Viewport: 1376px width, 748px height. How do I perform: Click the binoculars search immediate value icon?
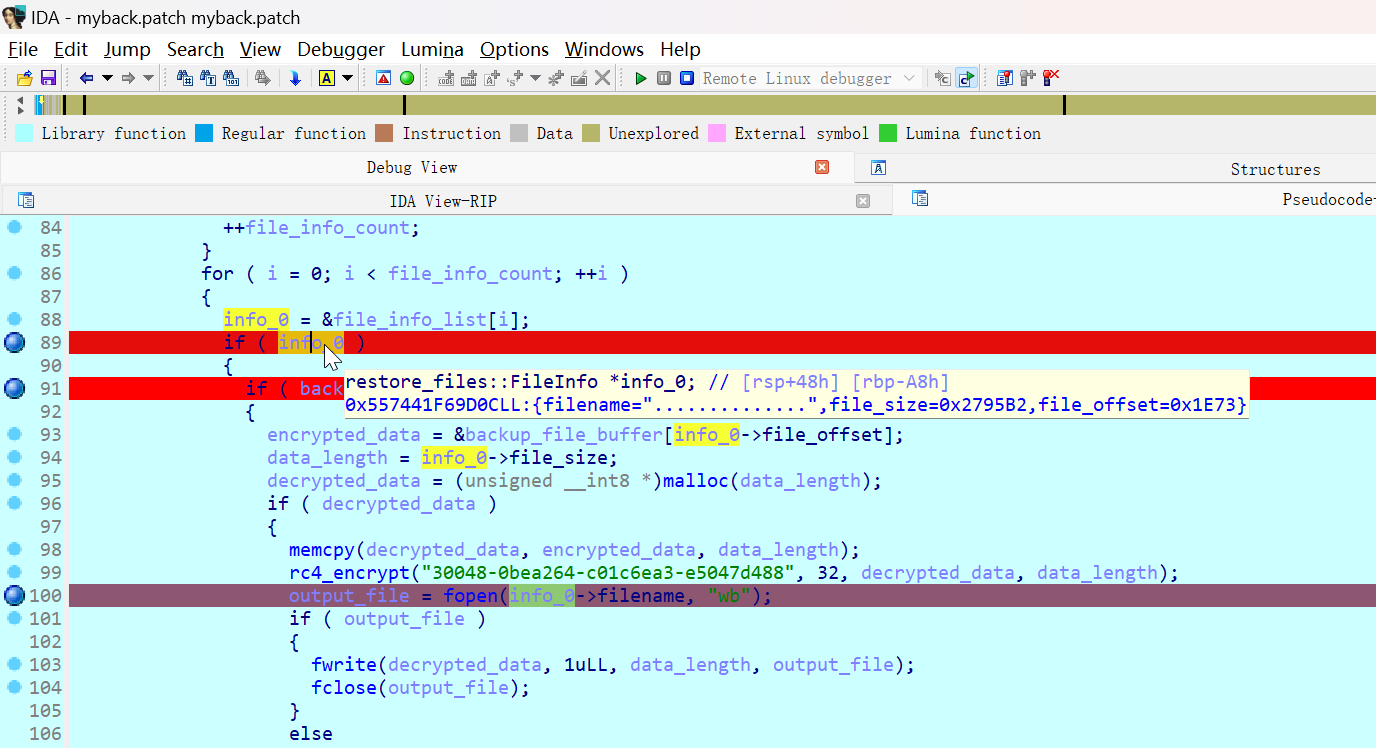point(185,78)
